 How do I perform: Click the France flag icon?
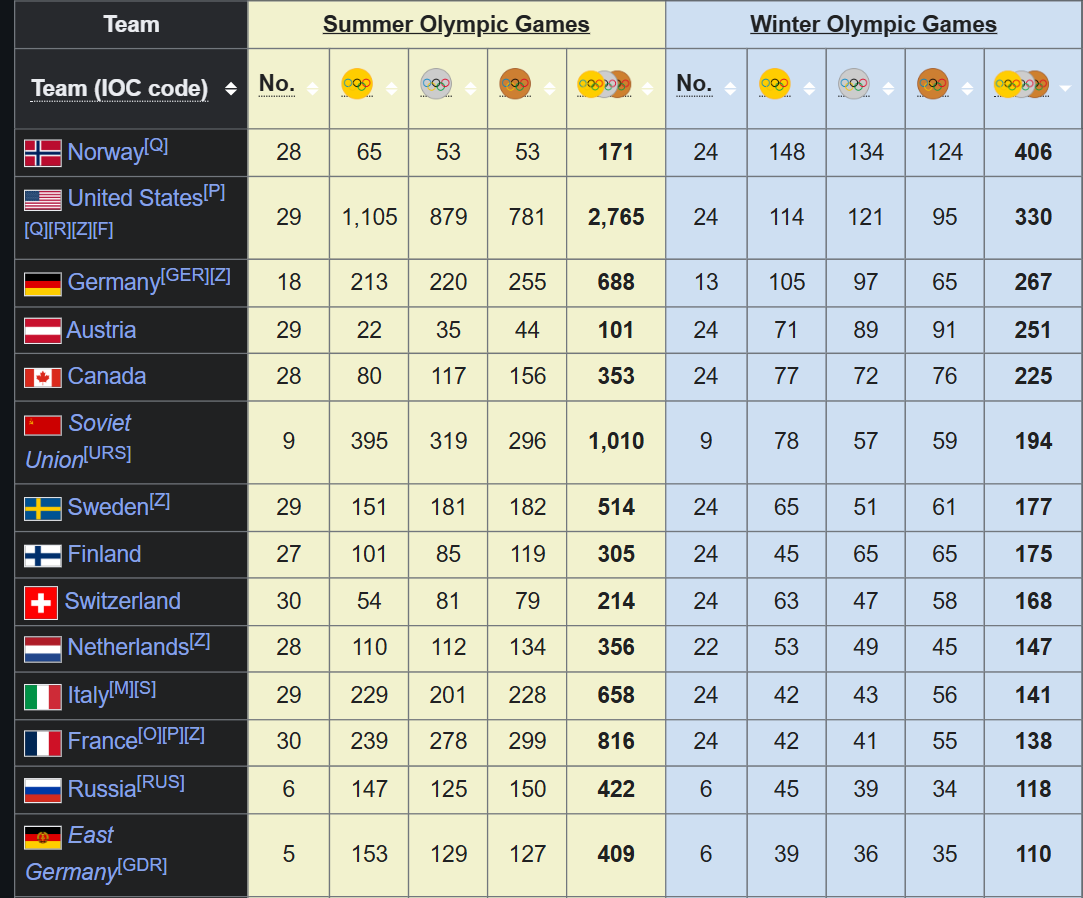click(43, 743)
